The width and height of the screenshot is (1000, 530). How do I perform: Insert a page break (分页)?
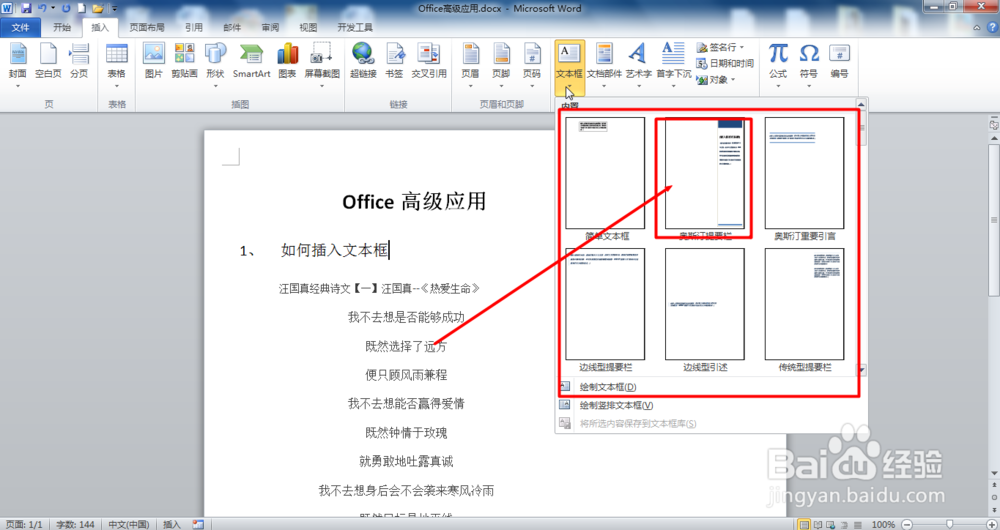79,63
